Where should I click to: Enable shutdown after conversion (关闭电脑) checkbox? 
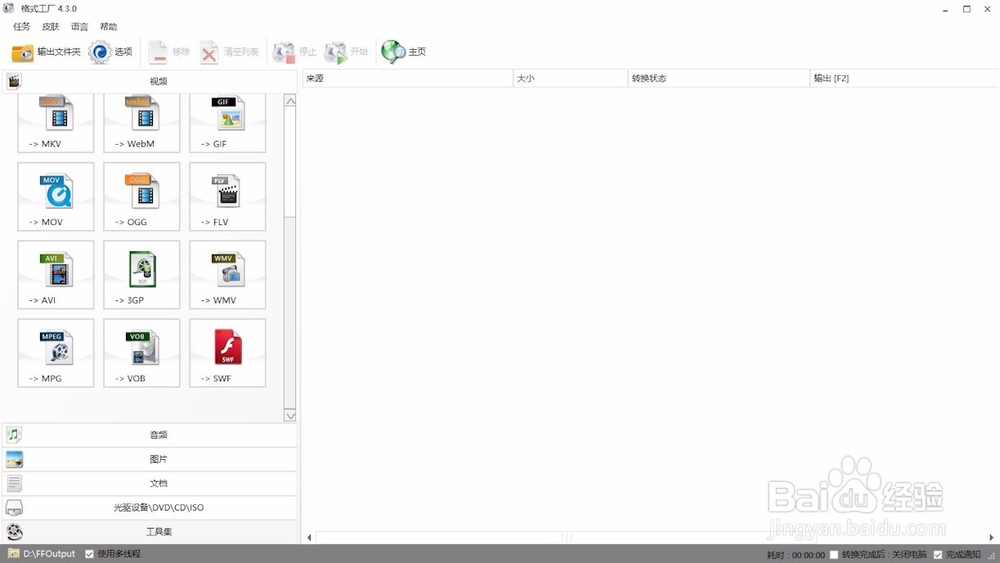(x=834, y=555)
